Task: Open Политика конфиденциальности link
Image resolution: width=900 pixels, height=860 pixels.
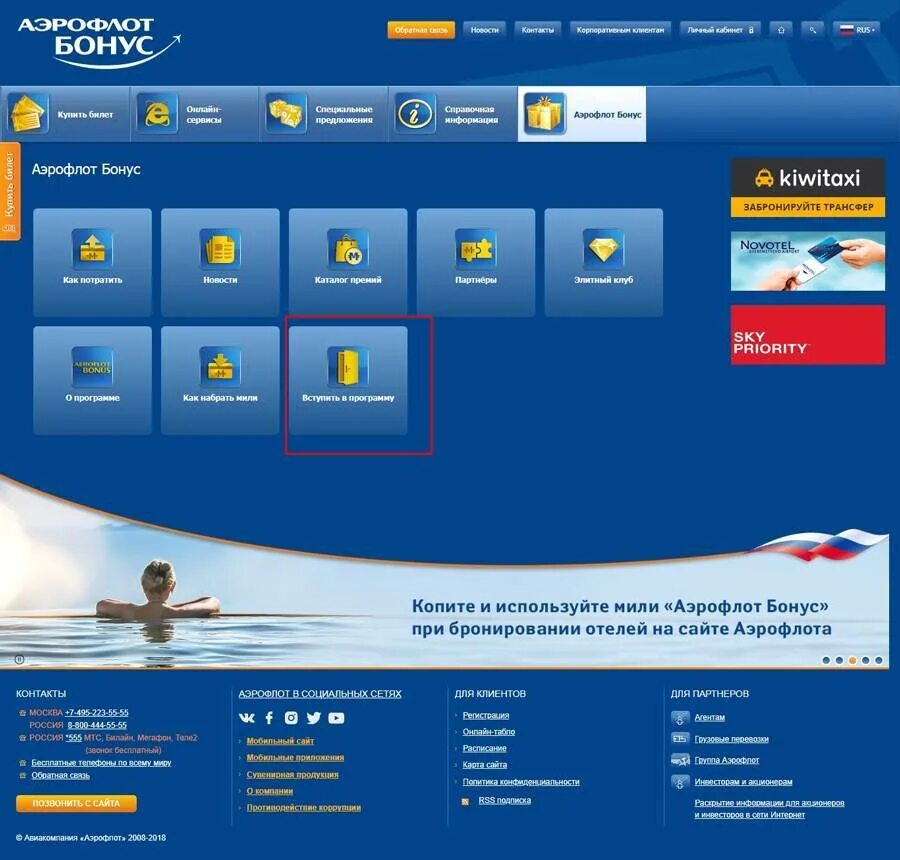Action: (521, 781)
